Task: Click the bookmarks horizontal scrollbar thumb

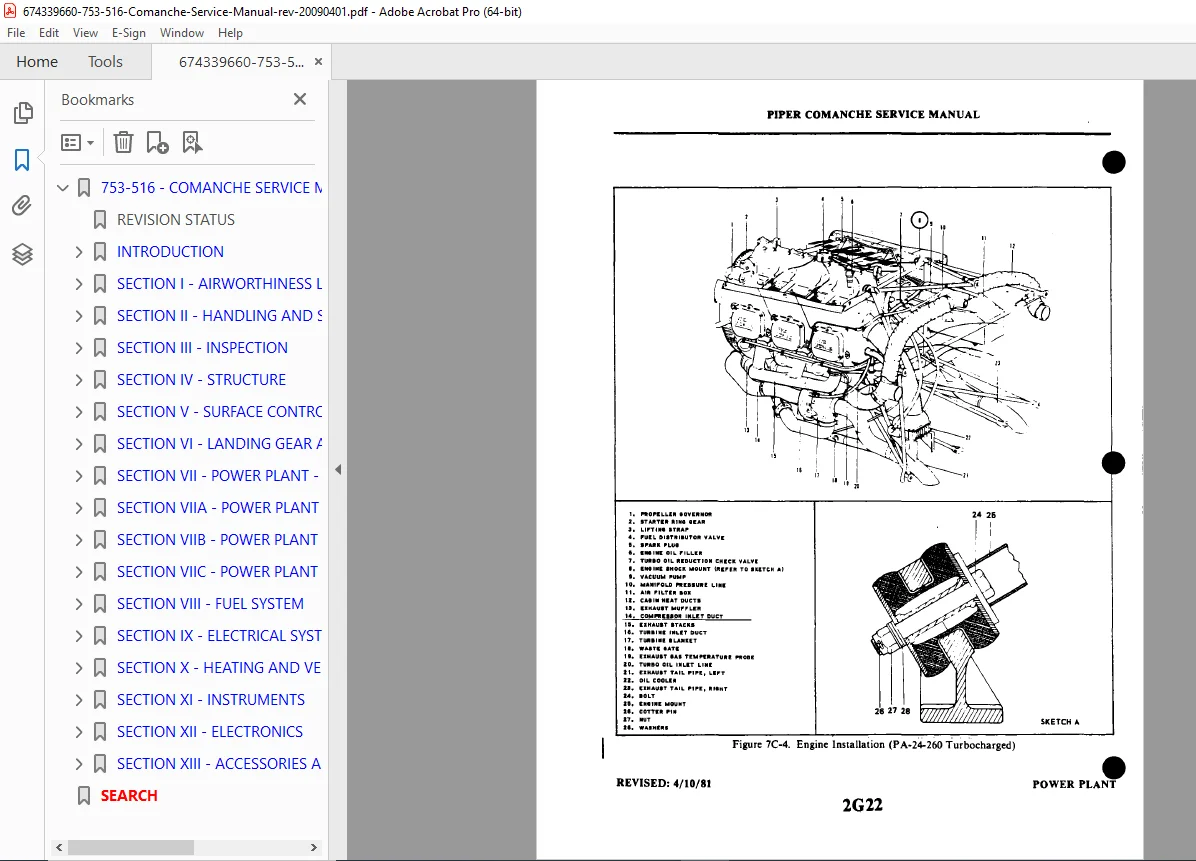Action: coord(130,847)
